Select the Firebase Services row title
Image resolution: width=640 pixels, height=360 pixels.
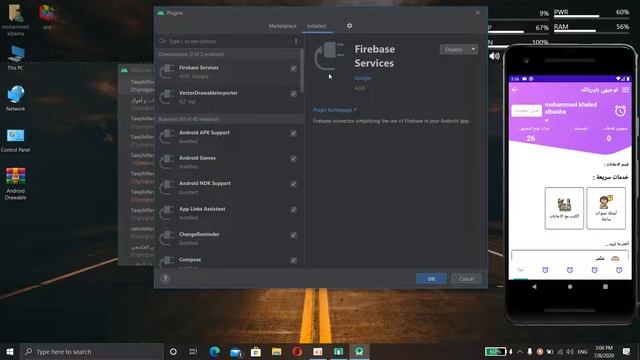point(199,68)
